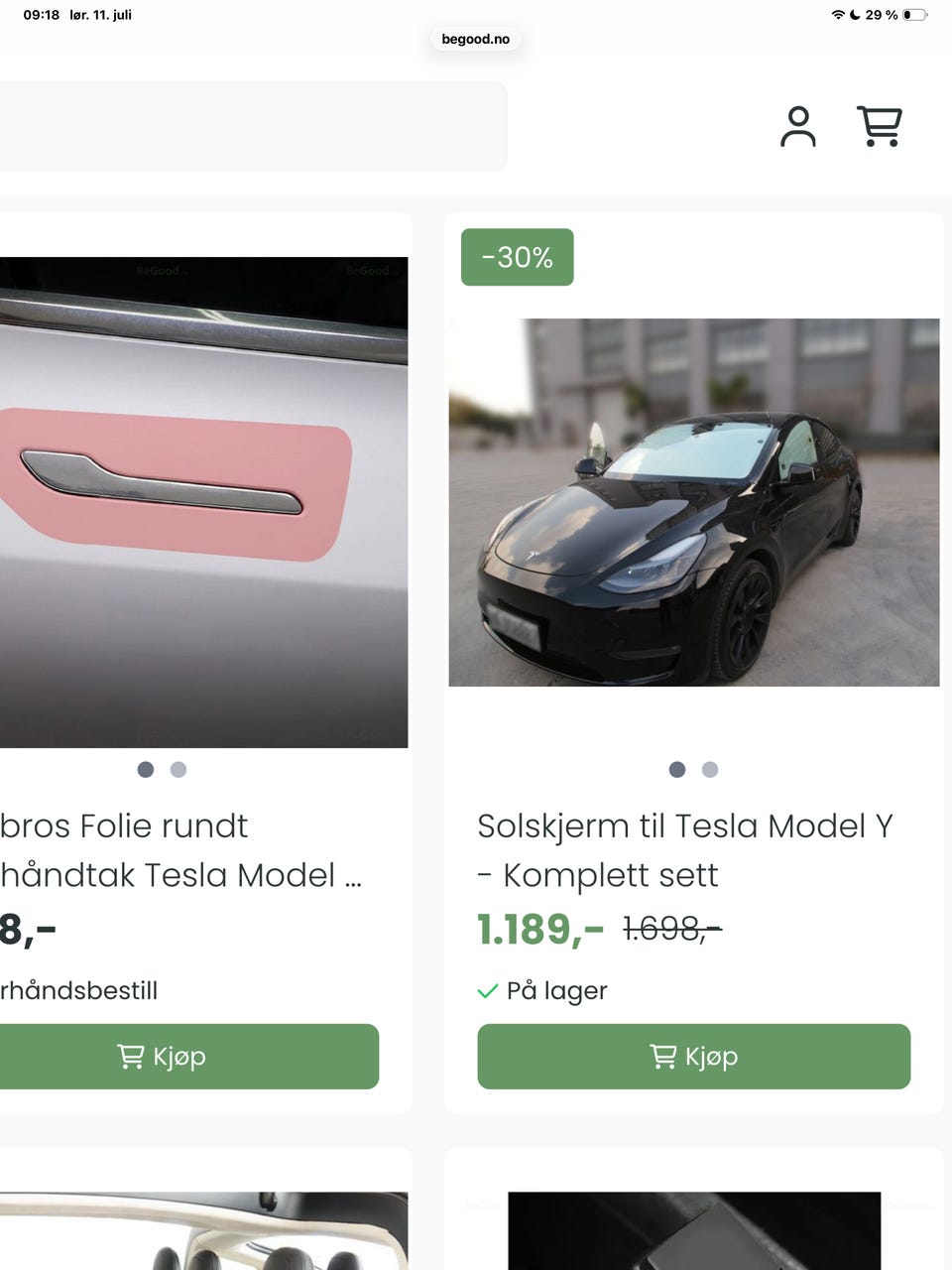The width and height of the screenshot is (952, 1270).
Task: Click Kjøp button for Solskjerm Tesla Model Y
Action: point(694,1057)
